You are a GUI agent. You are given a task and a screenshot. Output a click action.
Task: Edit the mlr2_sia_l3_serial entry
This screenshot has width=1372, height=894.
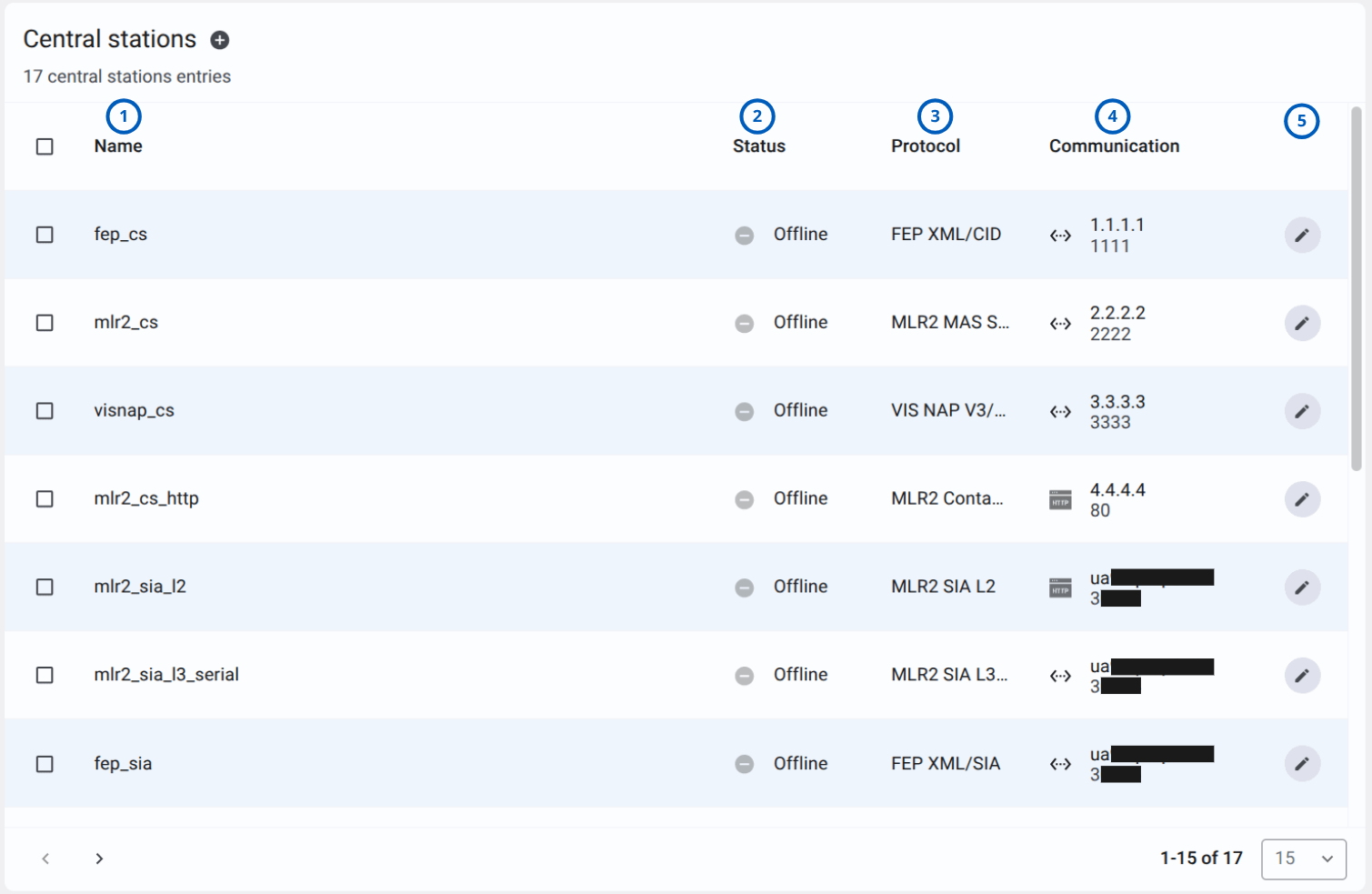1302,676
